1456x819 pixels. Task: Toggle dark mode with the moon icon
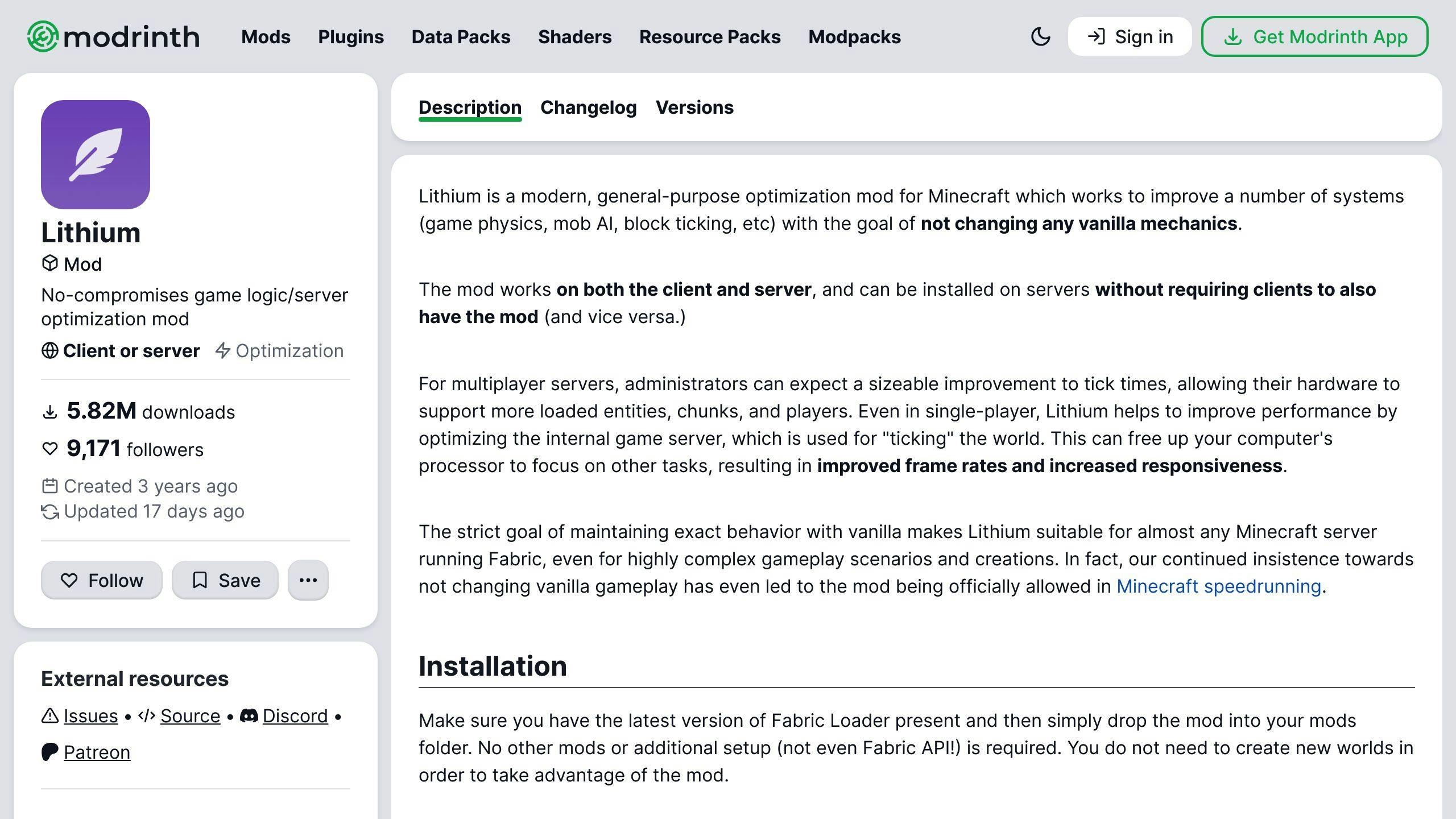click(x=1040, y=36)
